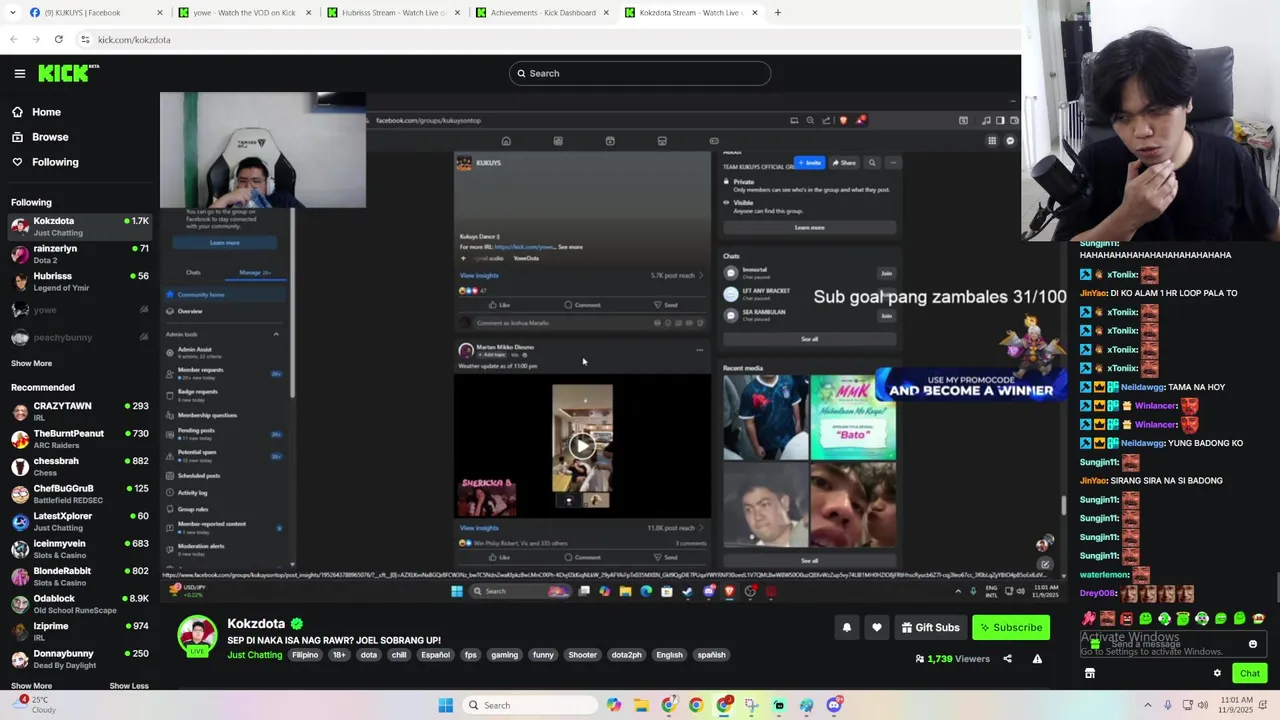
Task: Open the Just Chatting category link
Action: click(255, 655)
